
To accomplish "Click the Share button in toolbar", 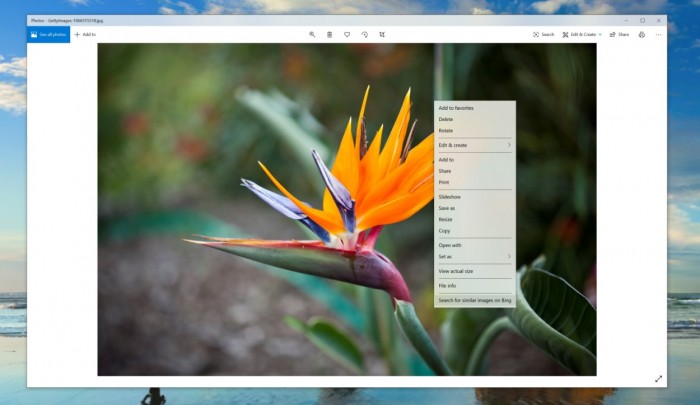I will pyautogui.click(x=619, y=34).
